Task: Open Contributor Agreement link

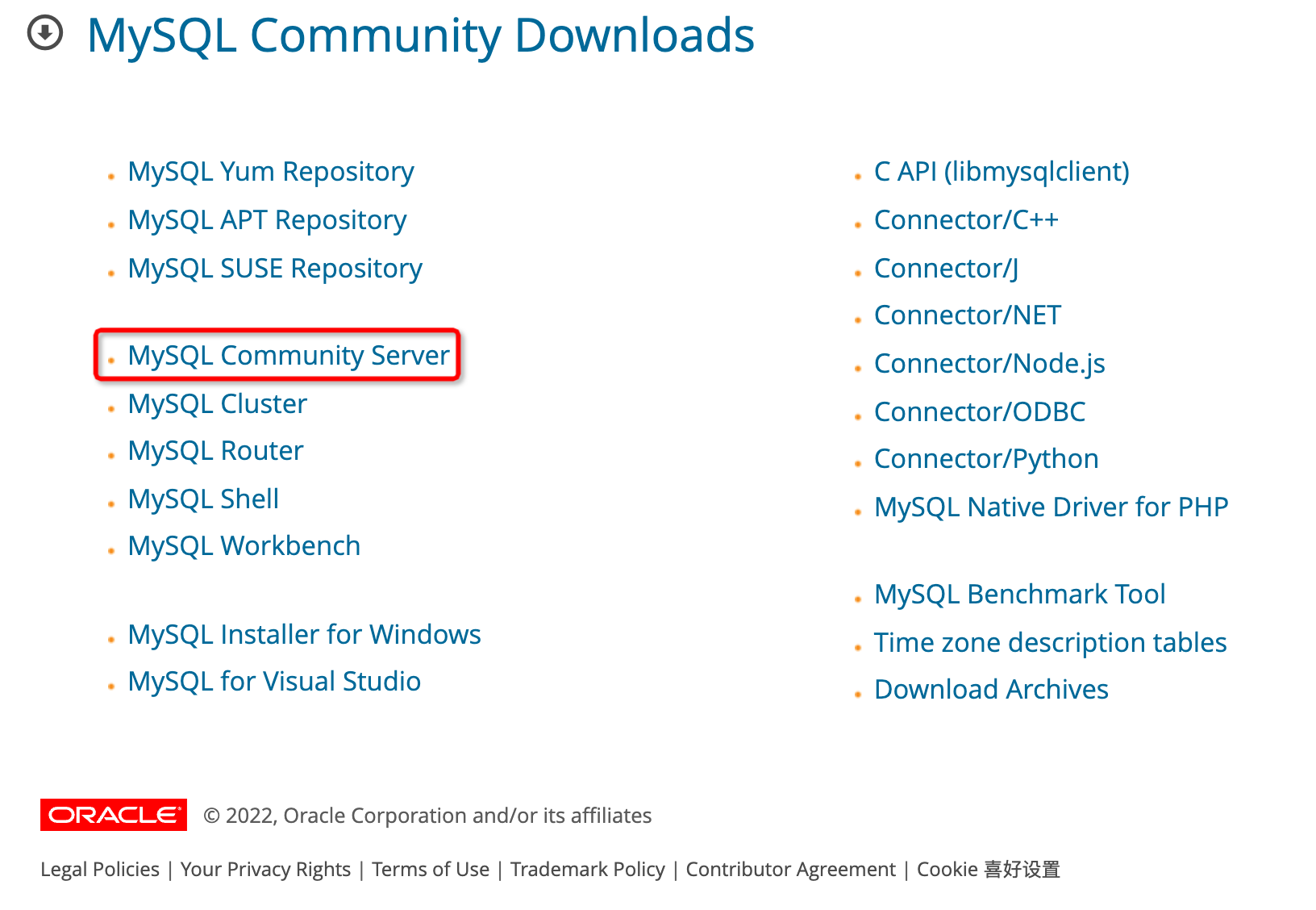Action: click(791, 870)
